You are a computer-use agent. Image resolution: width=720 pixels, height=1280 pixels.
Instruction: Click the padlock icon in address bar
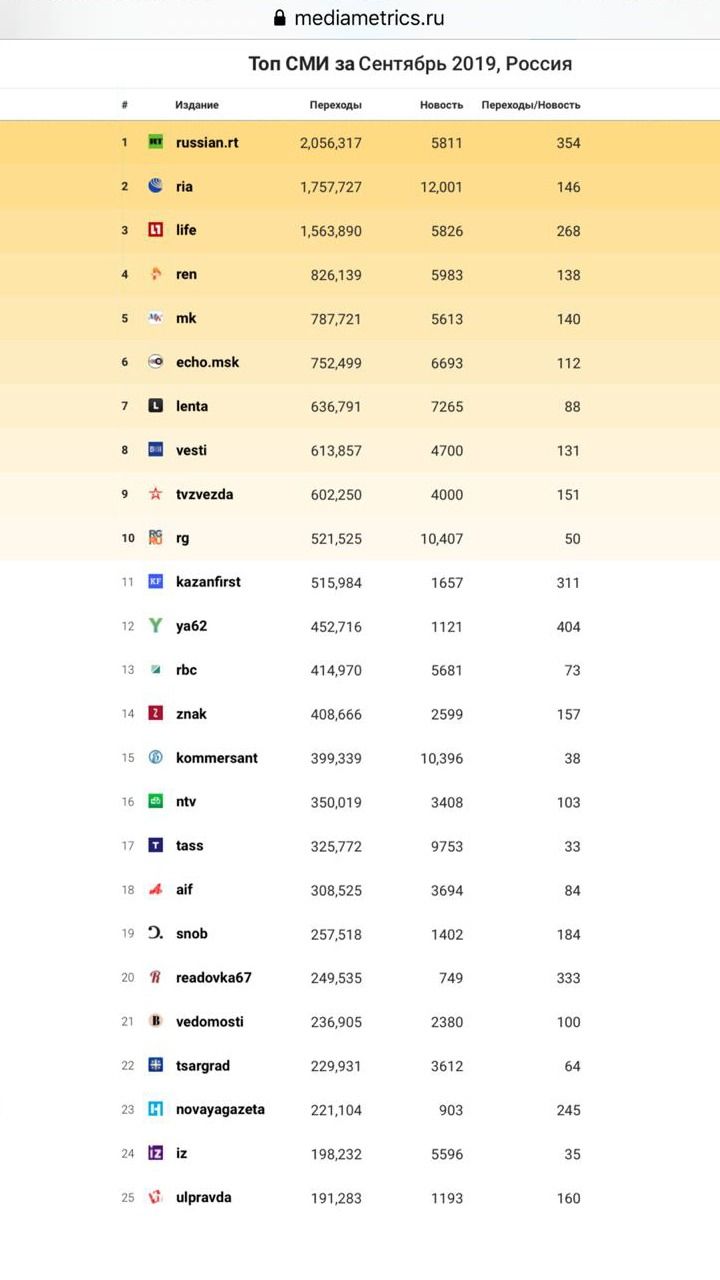click(279, 19)
